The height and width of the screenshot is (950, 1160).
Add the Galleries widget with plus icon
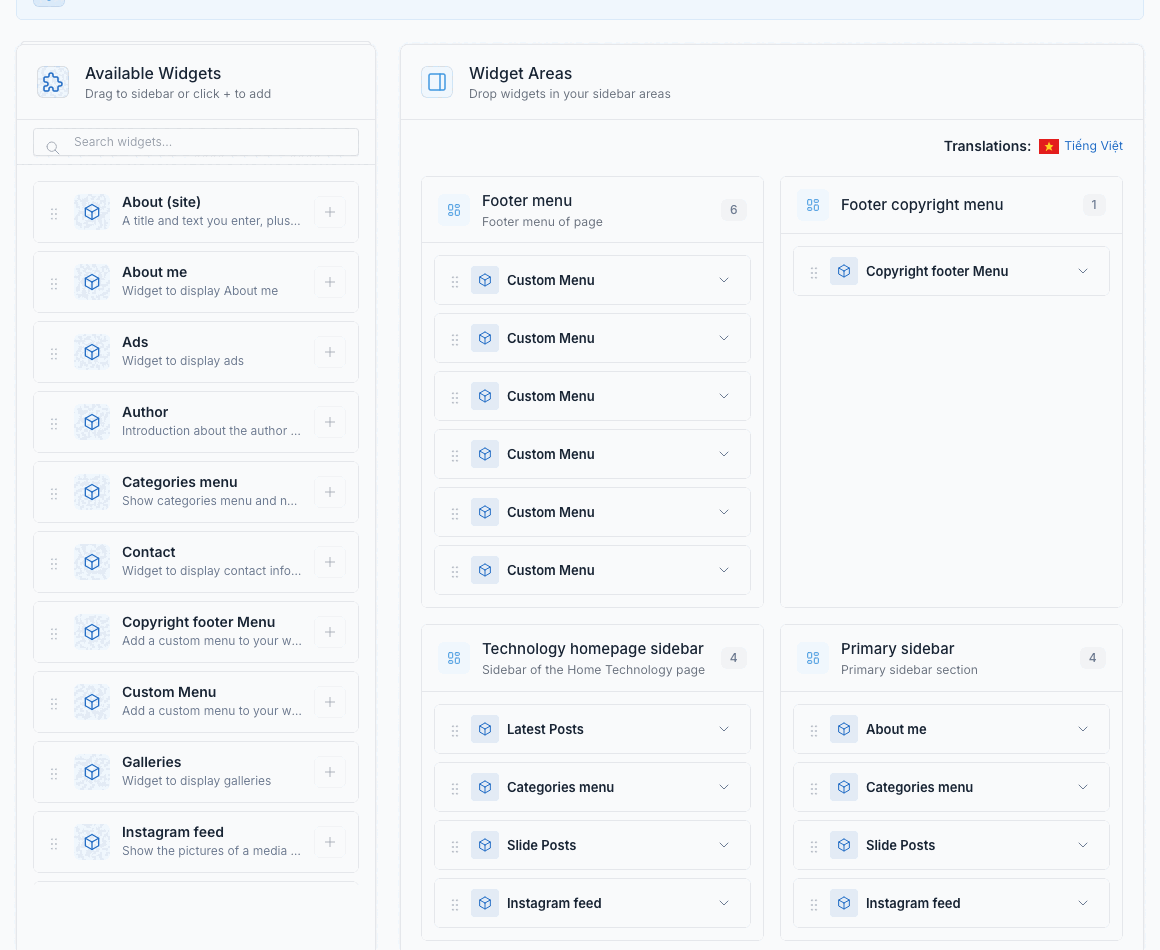click(330, 772)
